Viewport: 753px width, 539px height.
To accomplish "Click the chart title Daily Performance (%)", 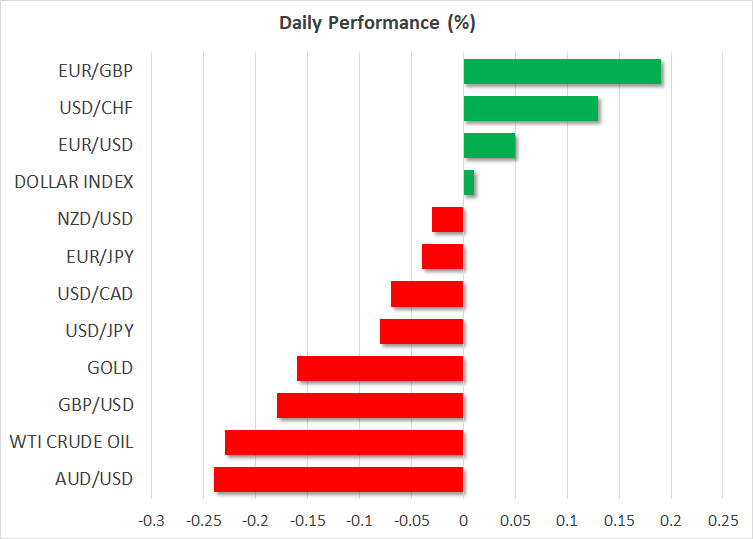I will (x=376, y=20).
